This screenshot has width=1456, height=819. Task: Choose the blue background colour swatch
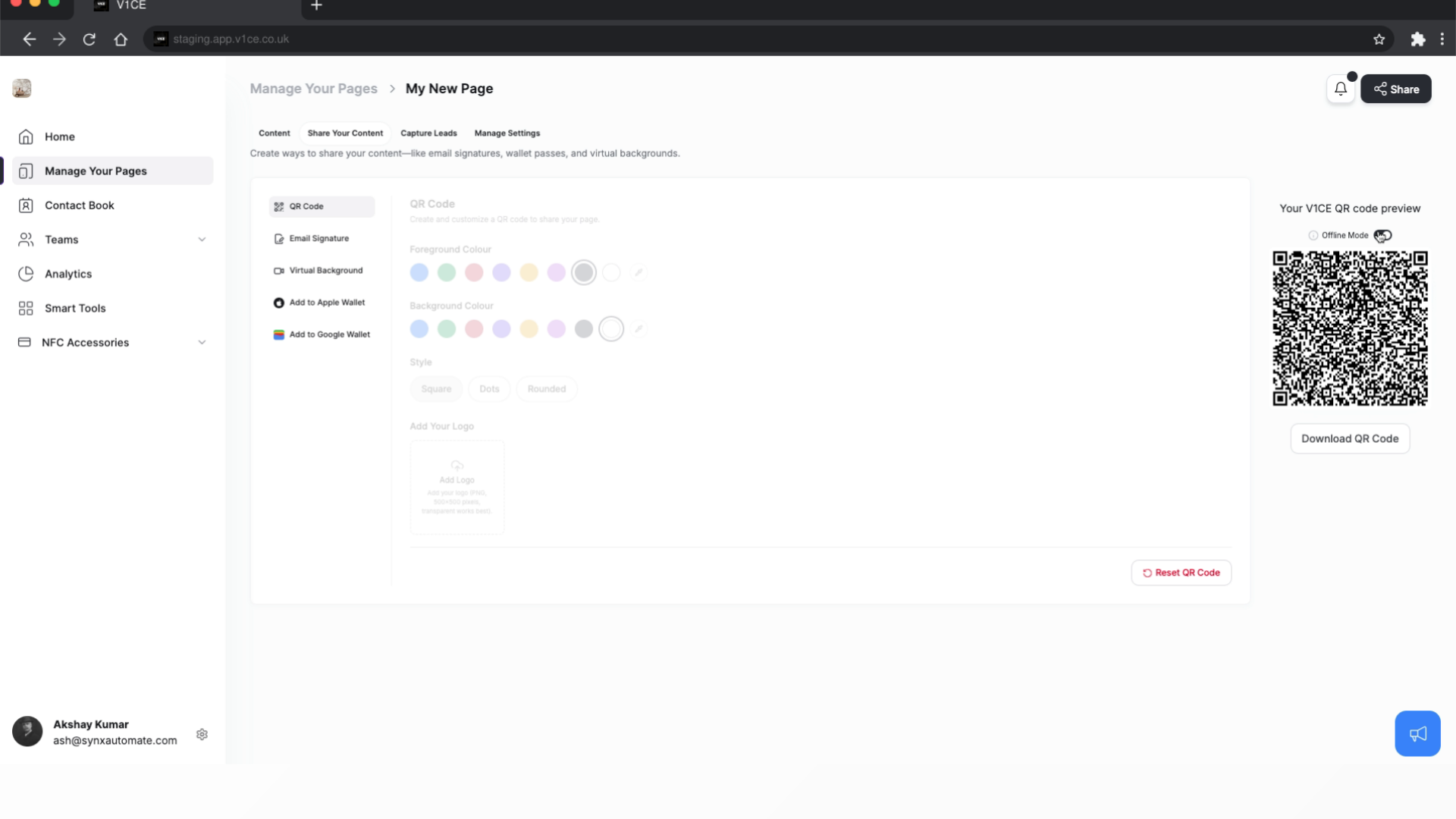419,328
